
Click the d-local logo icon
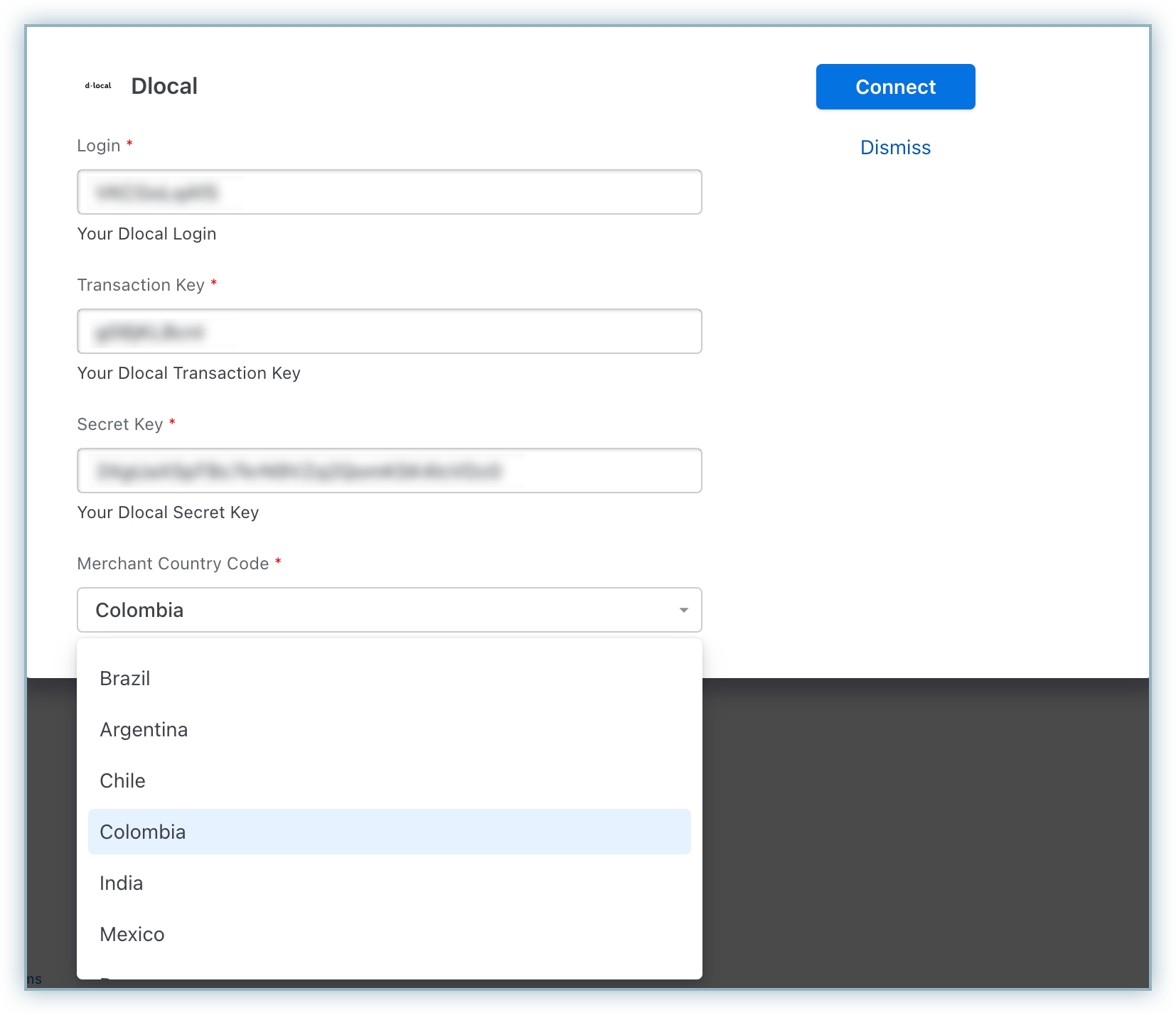click(98, 86)
